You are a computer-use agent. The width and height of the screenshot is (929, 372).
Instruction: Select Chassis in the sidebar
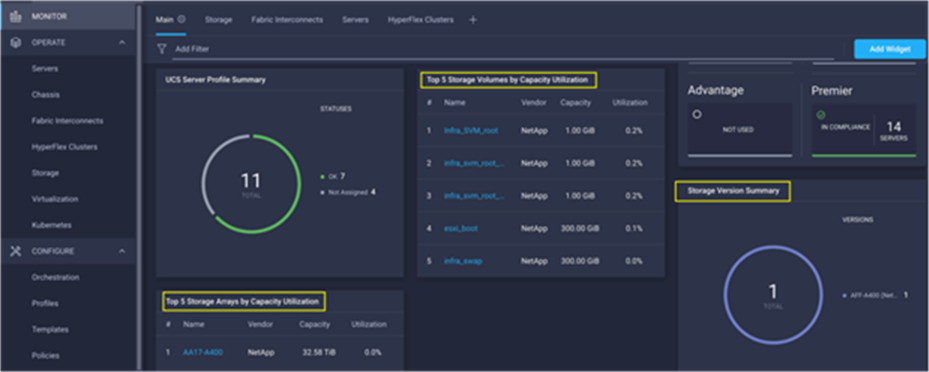pos(46,95)
